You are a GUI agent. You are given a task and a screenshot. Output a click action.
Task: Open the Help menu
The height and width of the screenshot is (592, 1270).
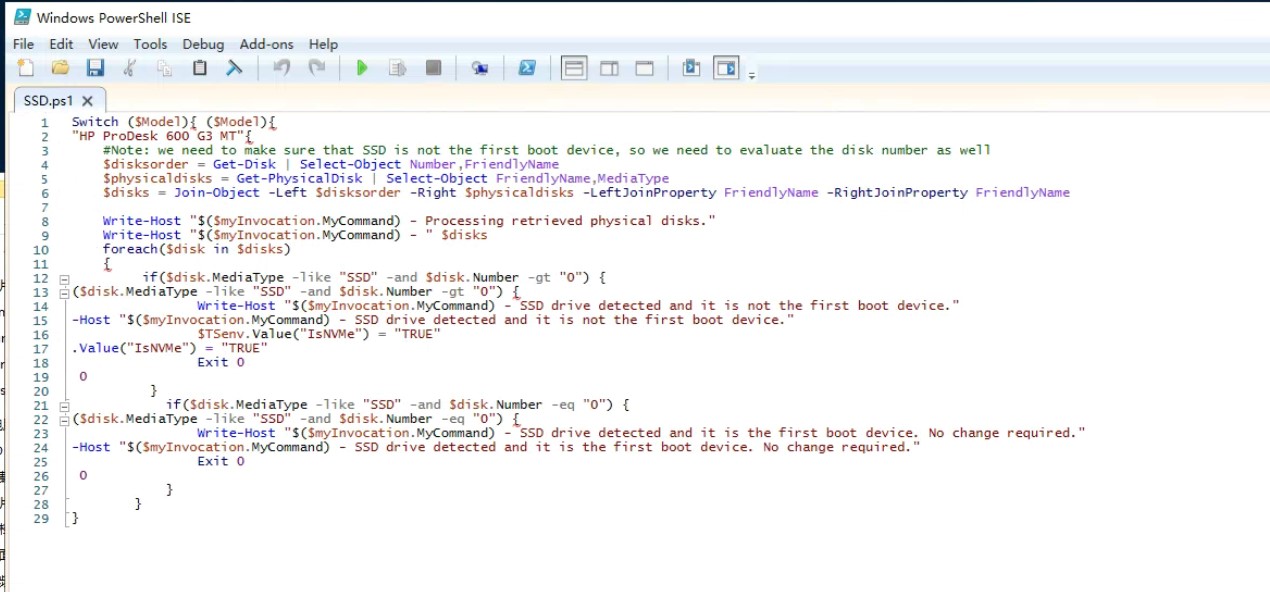323,44
